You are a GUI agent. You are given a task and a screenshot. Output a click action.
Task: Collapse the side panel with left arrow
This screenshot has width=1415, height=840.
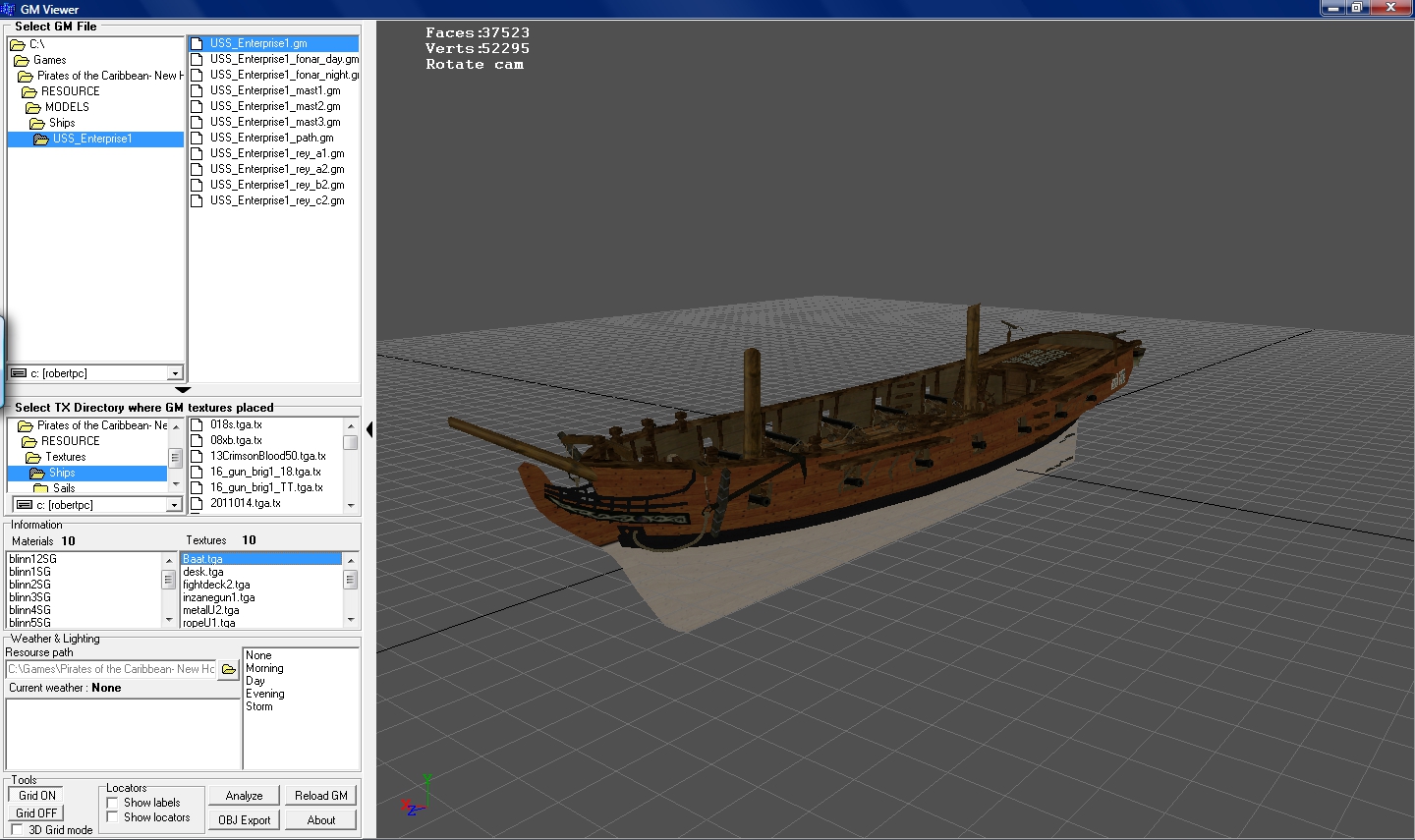pyautogui.click(x=369, y=429)
